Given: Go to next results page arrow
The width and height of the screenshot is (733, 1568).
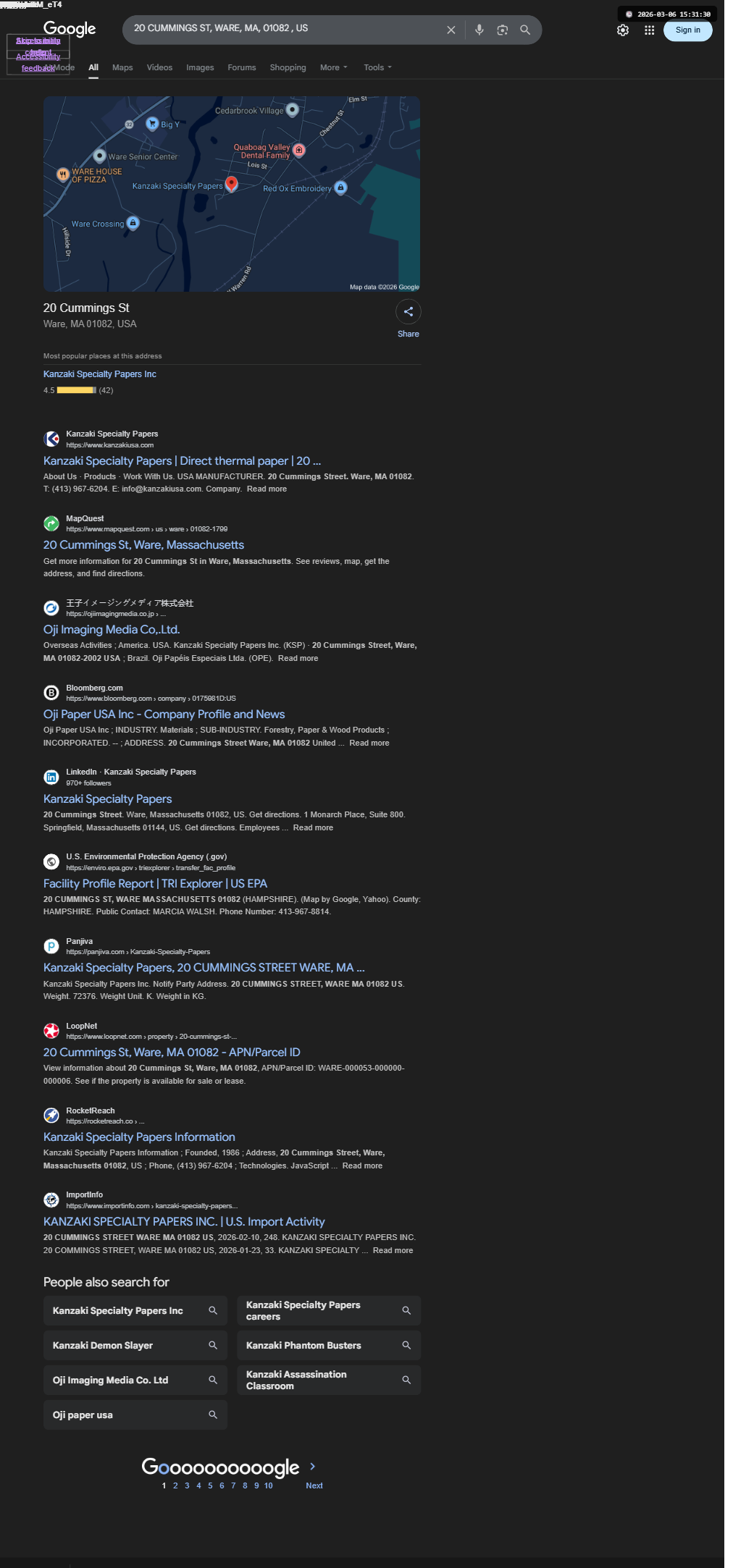Looking at the screenshot, I should (313, 1466).
